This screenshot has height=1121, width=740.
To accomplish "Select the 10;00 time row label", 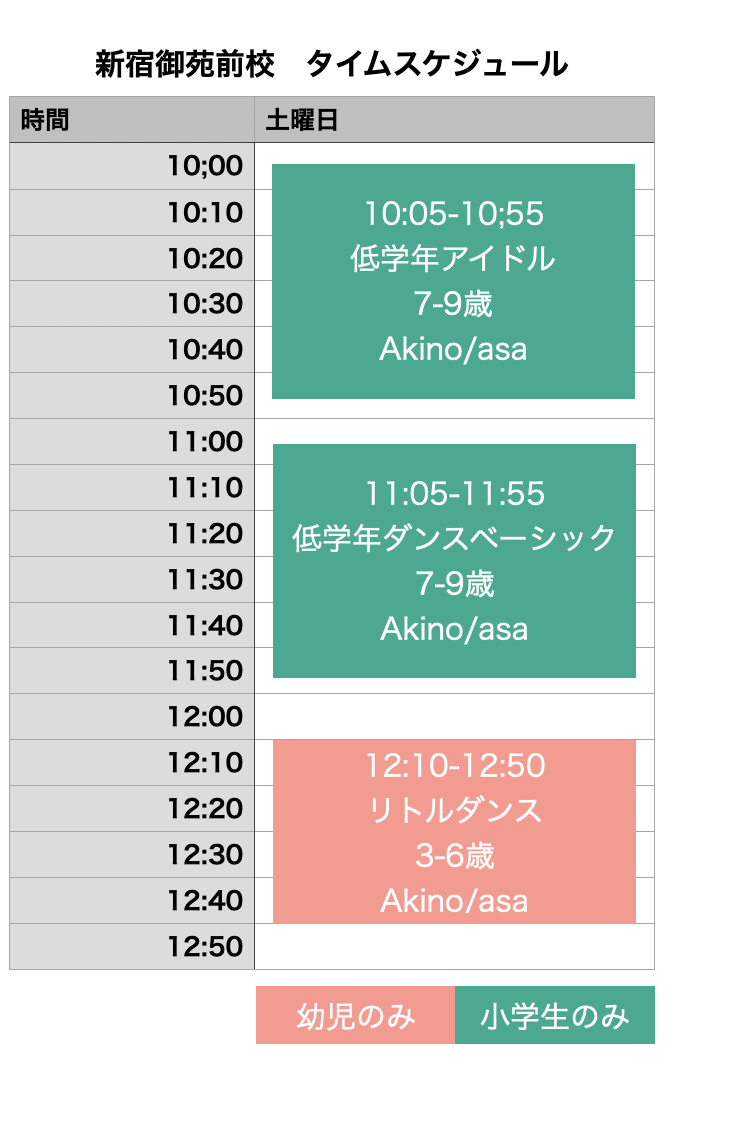I will coord(132,166).
